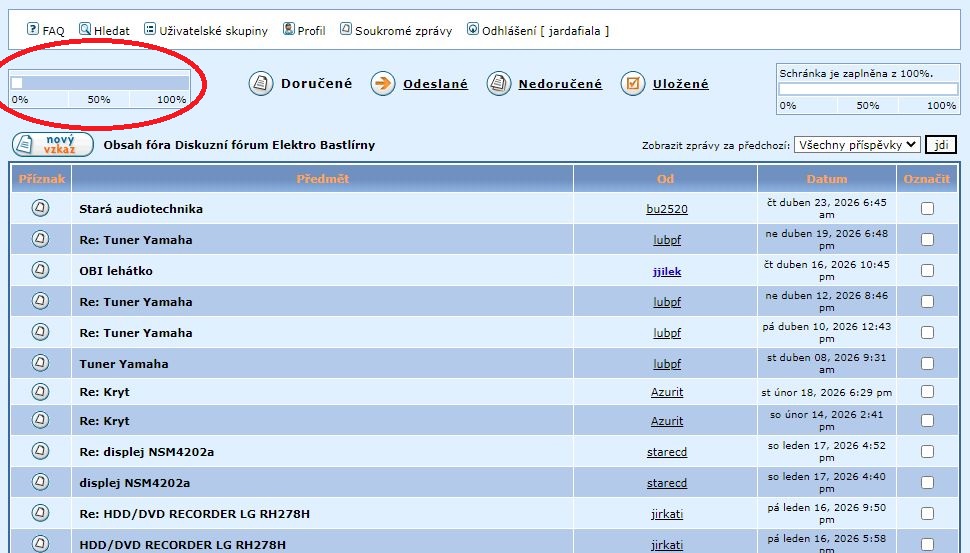Click message flag icon for OBI lehátko
The image size is (970, 553).
pos(40,270)
